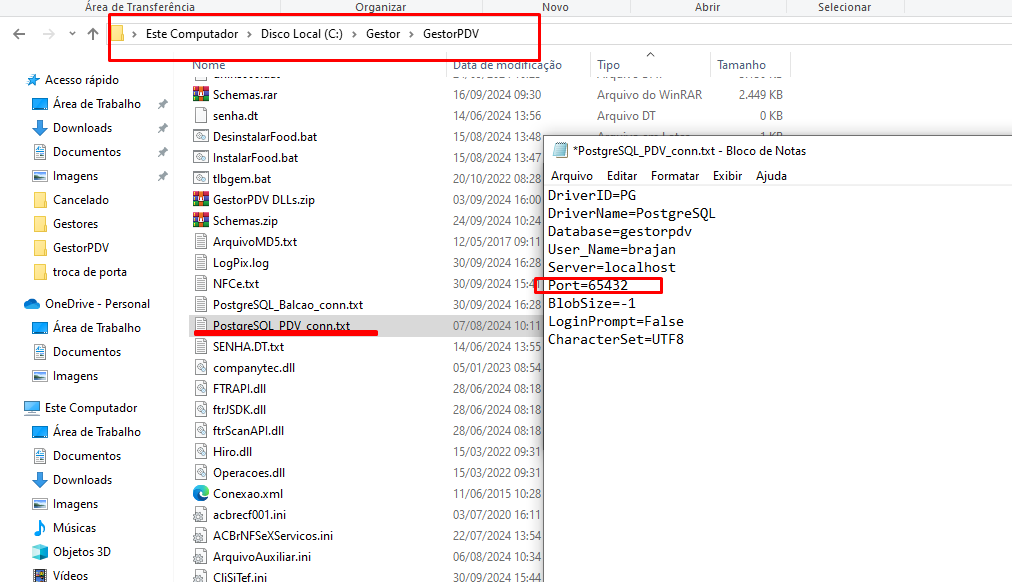
Task: Click the Port=65432 line in Notepad
Action: click(588, 286)
